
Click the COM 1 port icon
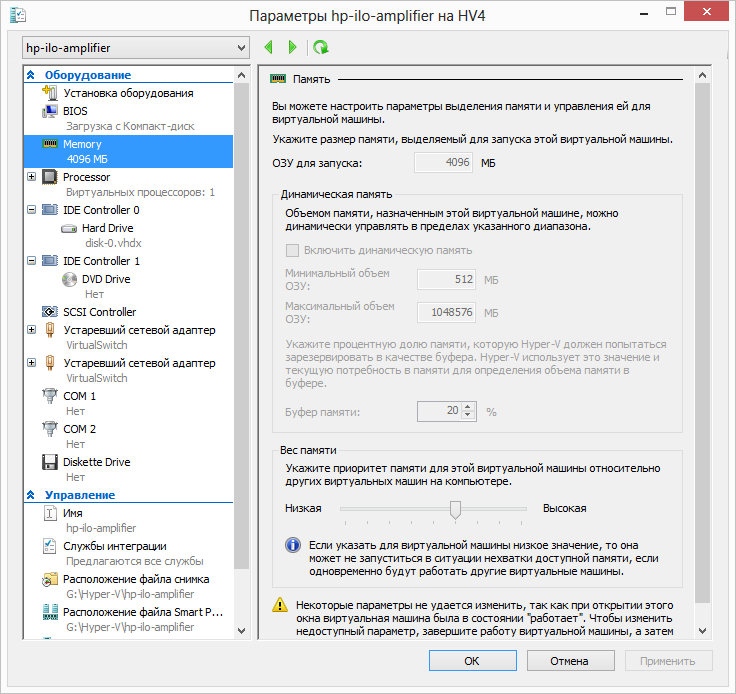click(50, 396)
